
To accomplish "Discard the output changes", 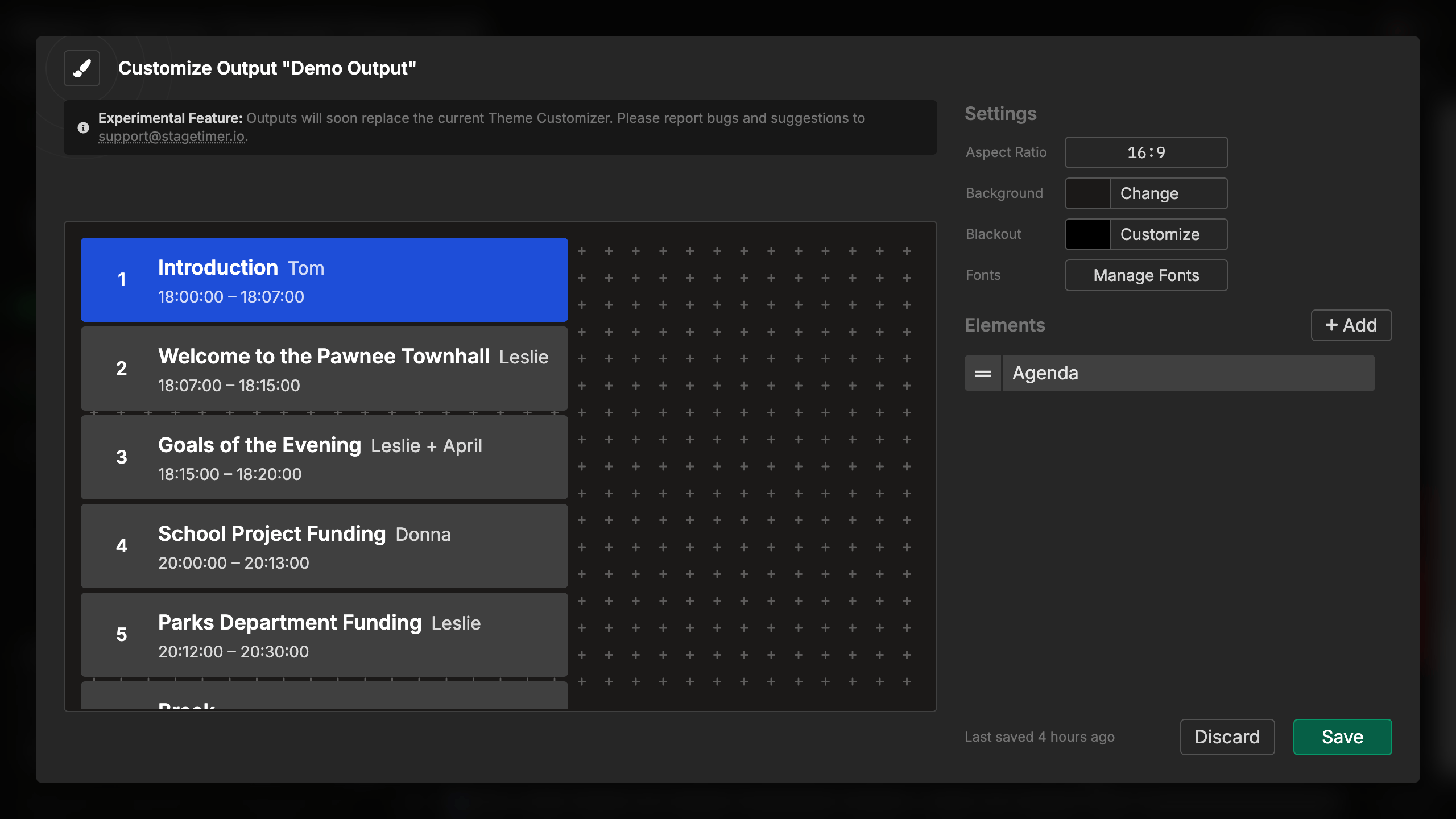I will pyautogui.click(x=1227, y=737).
